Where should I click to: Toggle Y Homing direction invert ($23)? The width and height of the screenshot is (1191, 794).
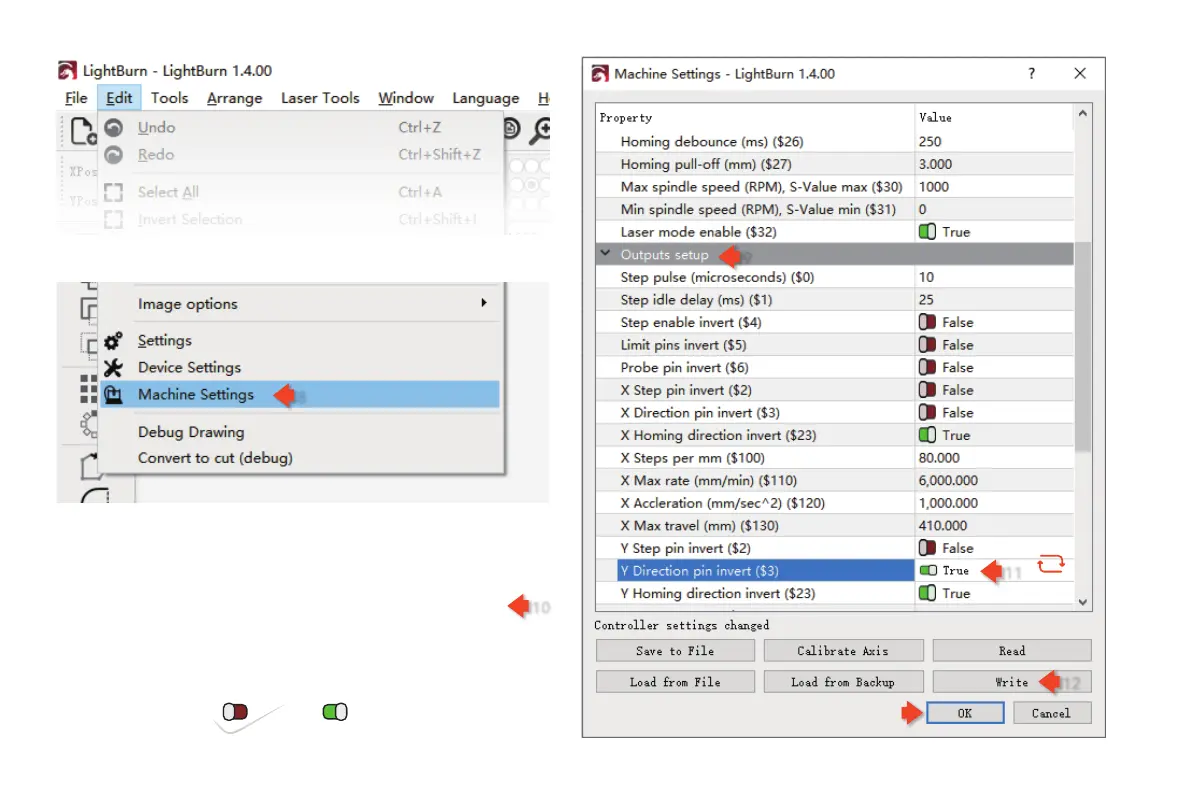coord(927,593)
